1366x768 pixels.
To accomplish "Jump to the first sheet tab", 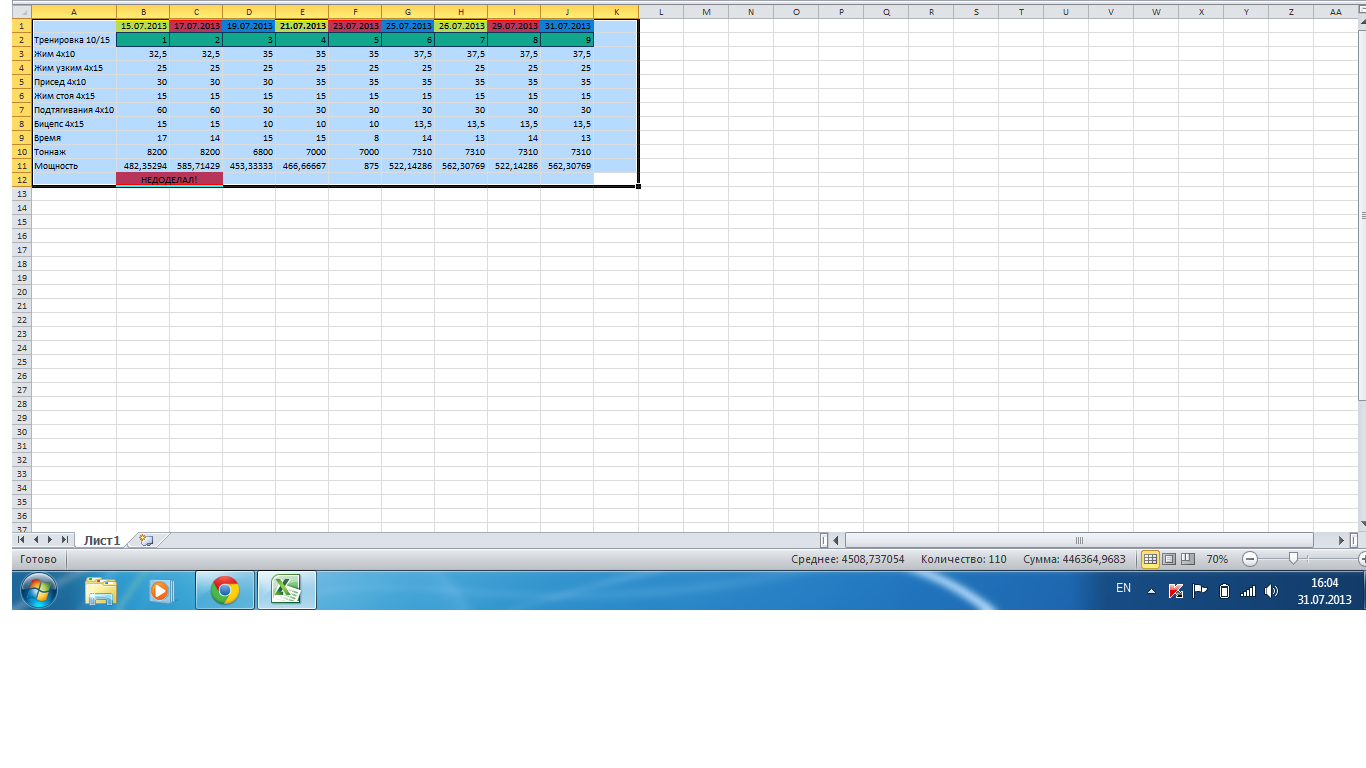I will 21,540.
